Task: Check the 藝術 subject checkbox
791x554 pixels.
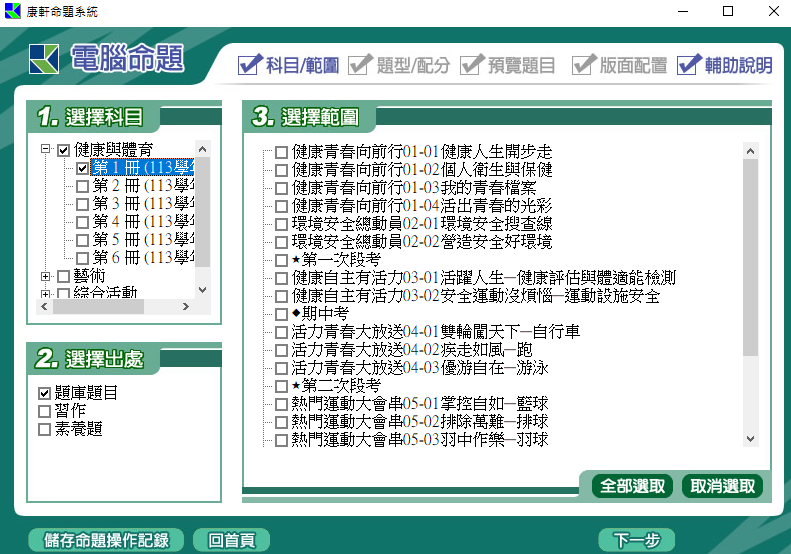Action: pos(63,276)
